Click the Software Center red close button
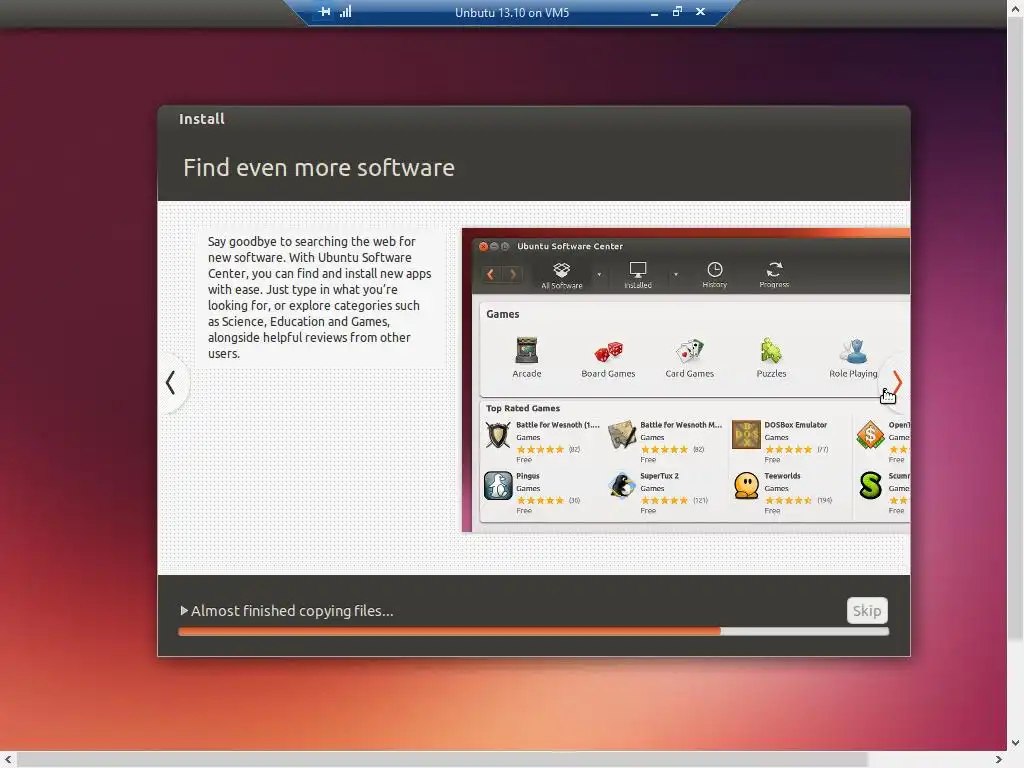 (x=483, y=246)
